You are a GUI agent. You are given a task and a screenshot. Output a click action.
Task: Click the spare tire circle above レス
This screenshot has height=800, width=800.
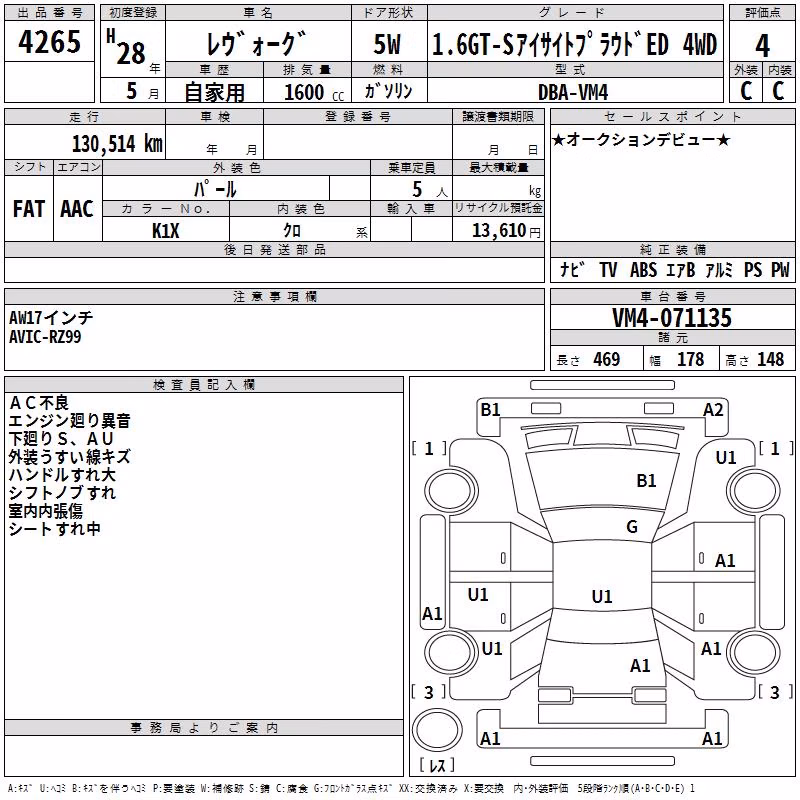pyautogui.click(x=437, y=730)
